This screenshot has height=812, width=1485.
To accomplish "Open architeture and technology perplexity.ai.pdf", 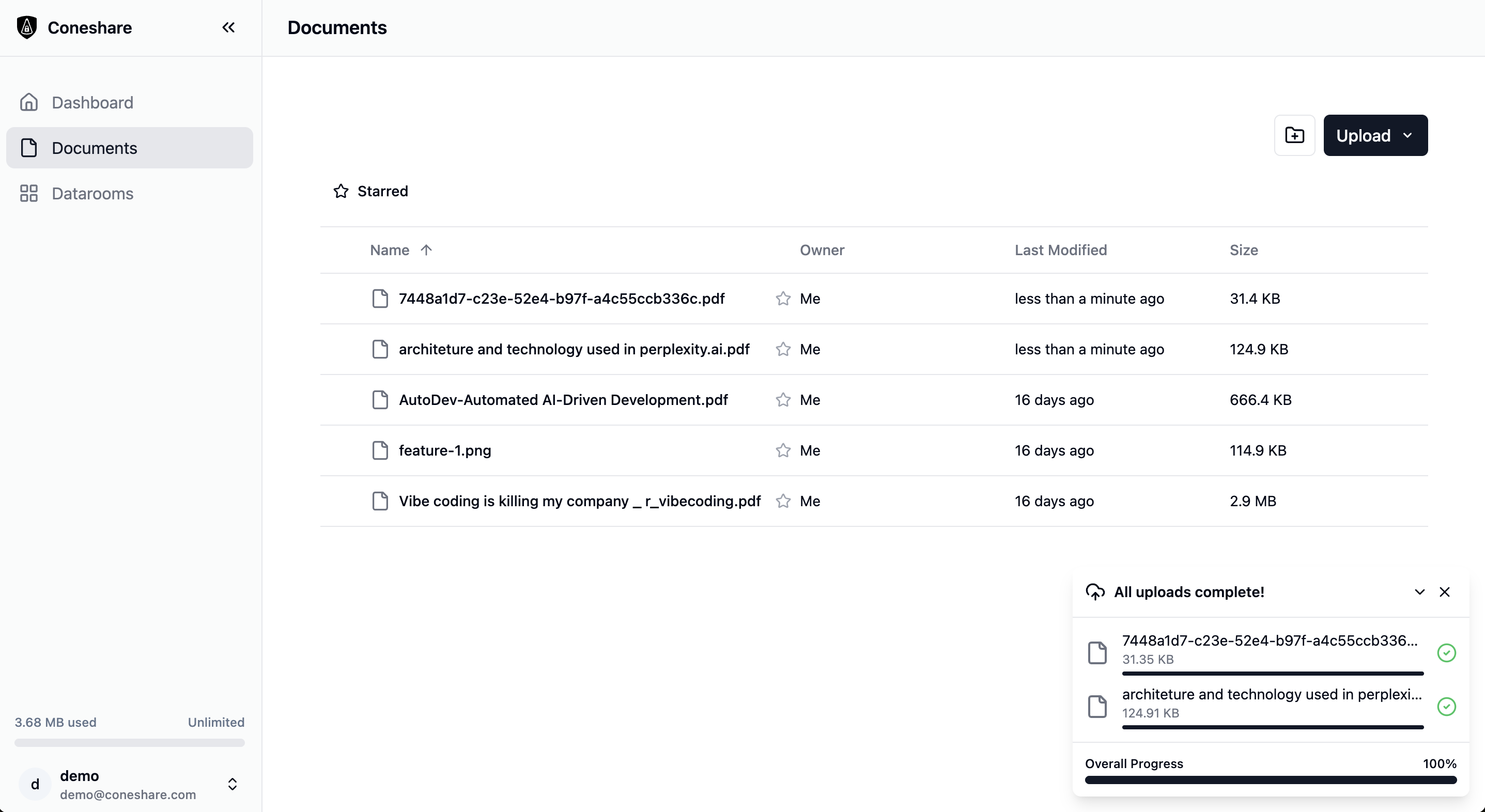I will 574,349.
